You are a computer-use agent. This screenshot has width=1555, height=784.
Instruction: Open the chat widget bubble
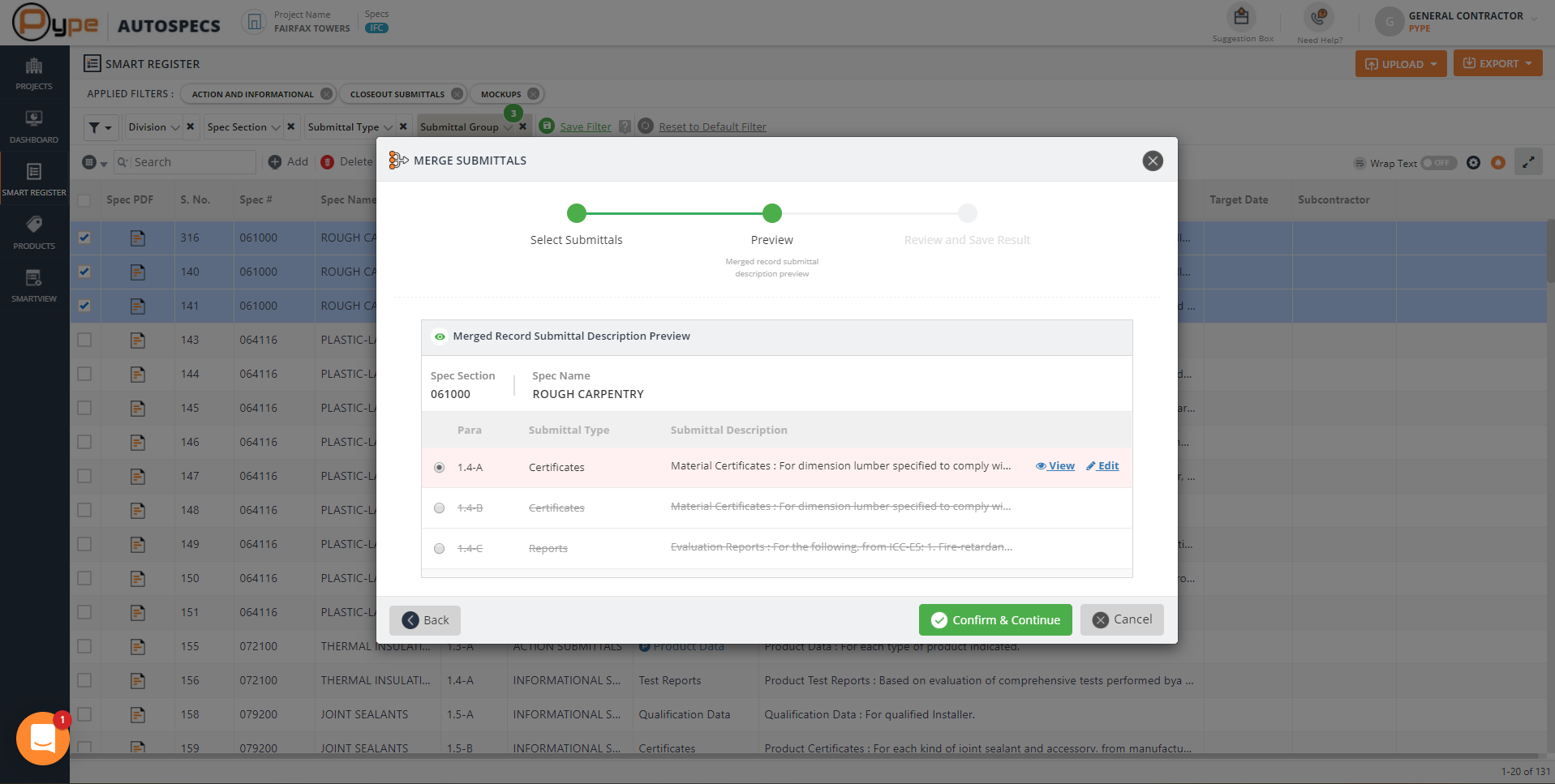(43, 738)
